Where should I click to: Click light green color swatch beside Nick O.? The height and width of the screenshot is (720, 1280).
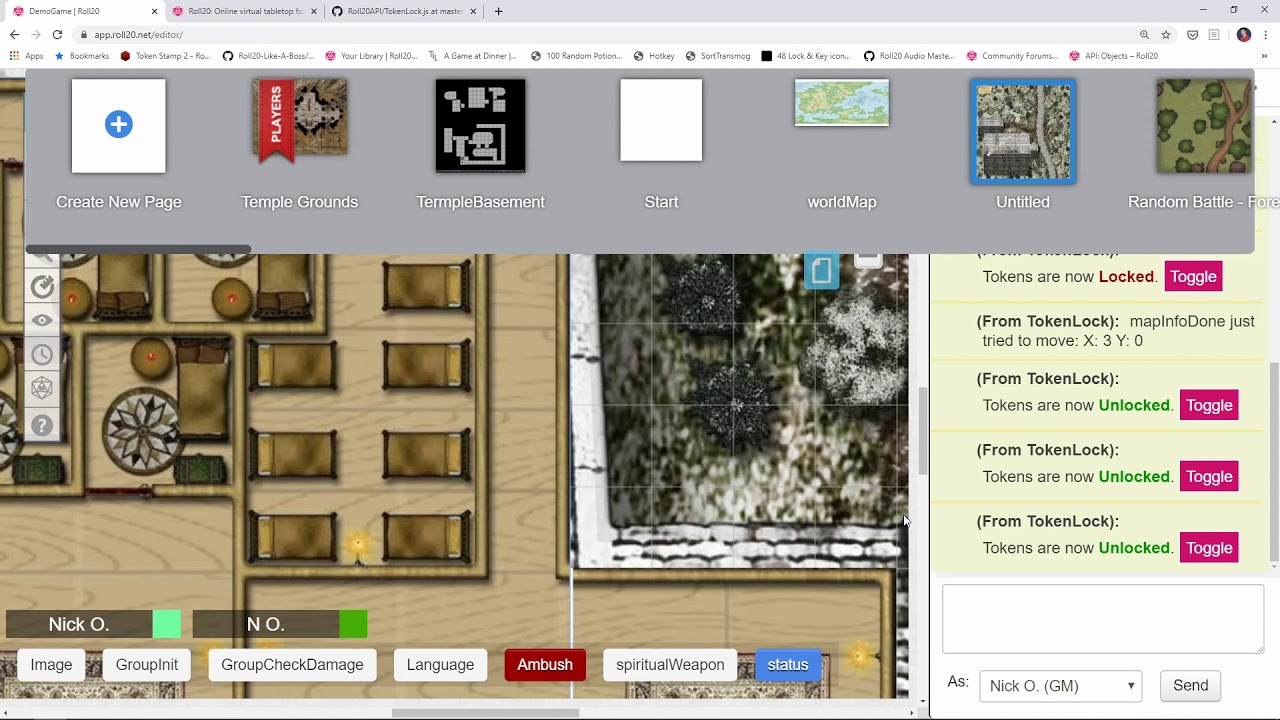[x=167, y=625]
